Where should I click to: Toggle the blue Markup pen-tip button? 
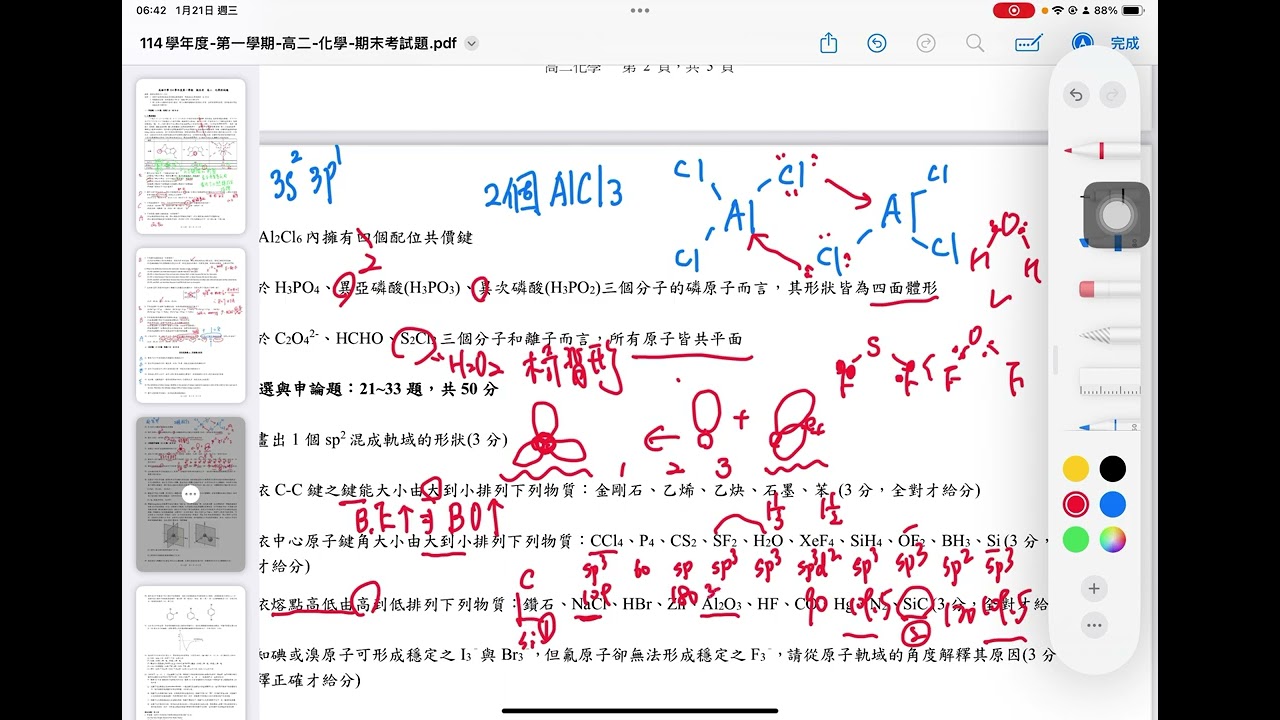(1082, 43)
